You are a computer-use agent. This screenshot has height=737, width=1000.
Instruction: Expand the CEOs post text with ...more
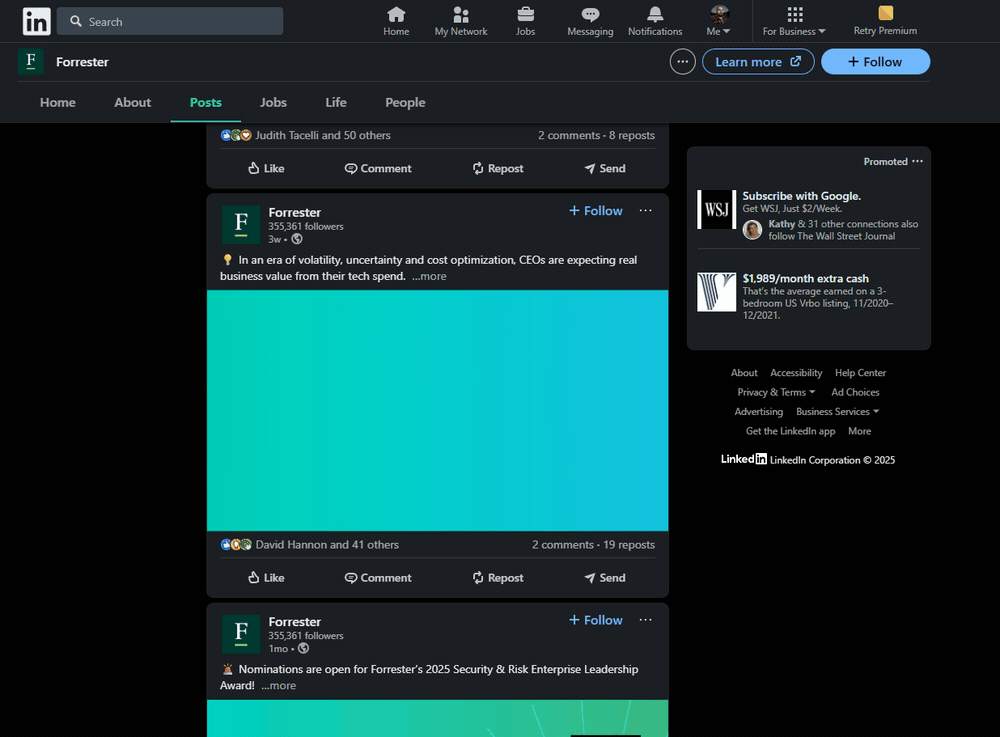coord(429,276)
